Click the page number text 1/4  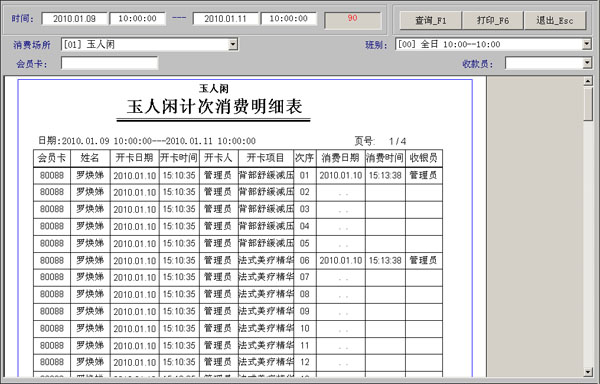(398, 142)
